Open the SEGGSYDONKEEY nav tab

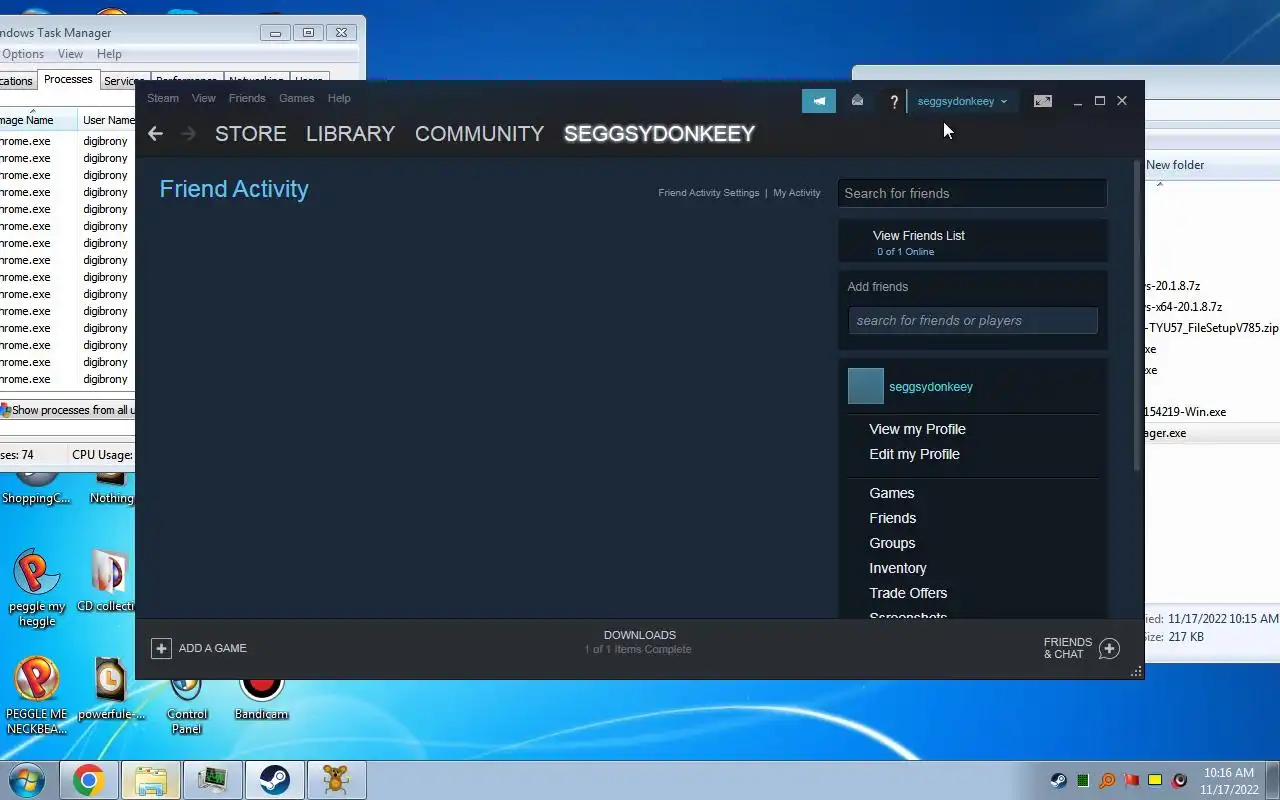659,134
